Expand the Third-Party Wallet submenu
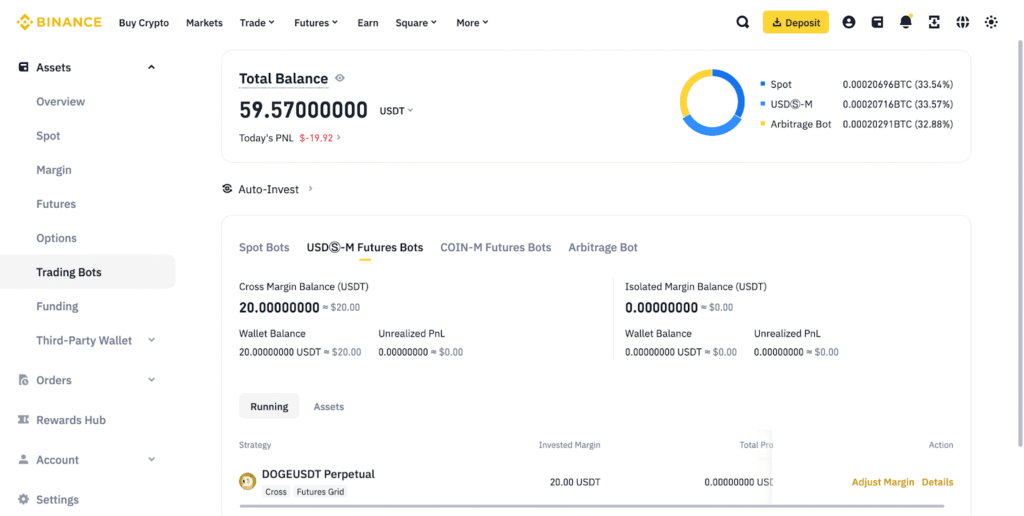Image resolution: width=1024 pixels, height=516 pixels. tap(151, 340)
